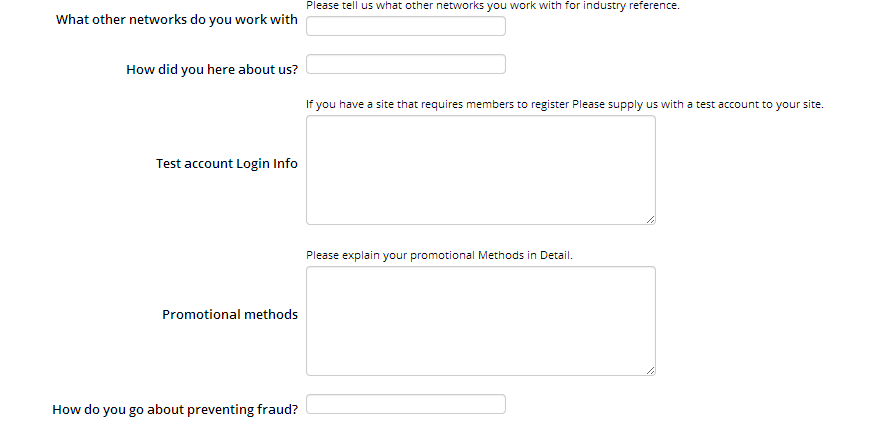This screenshot has width=891, height=431.
Task: Click the single-line field above the test account hint
Action: point(405,64)
